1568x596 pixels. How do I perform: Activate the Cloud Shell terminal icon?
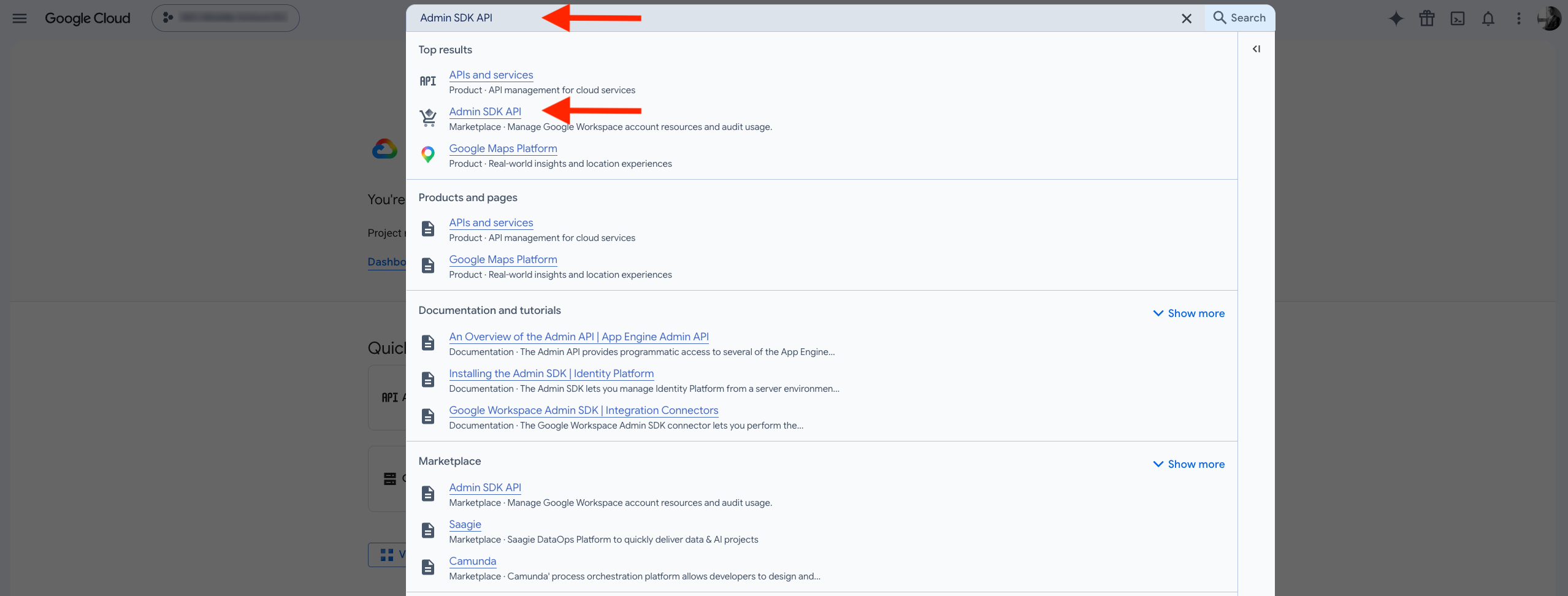[x=1458, y=18]
